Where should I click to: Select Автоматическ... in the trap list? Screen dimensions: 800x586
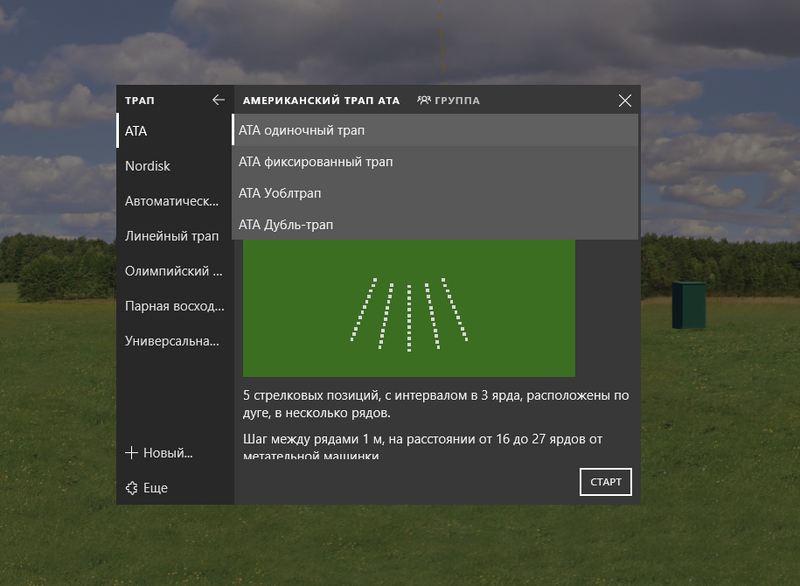point(175,201)
